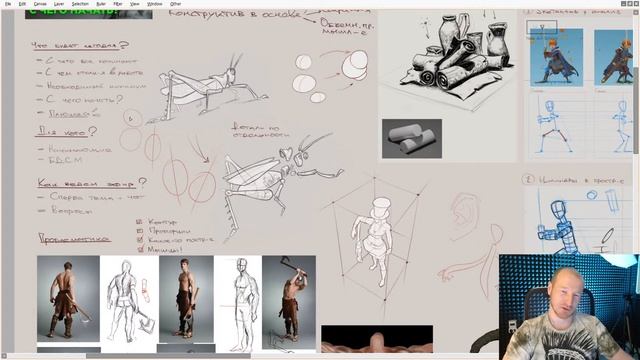Open the File menu
The width and height of the screenshot is (640, 360).
[8, 4]
